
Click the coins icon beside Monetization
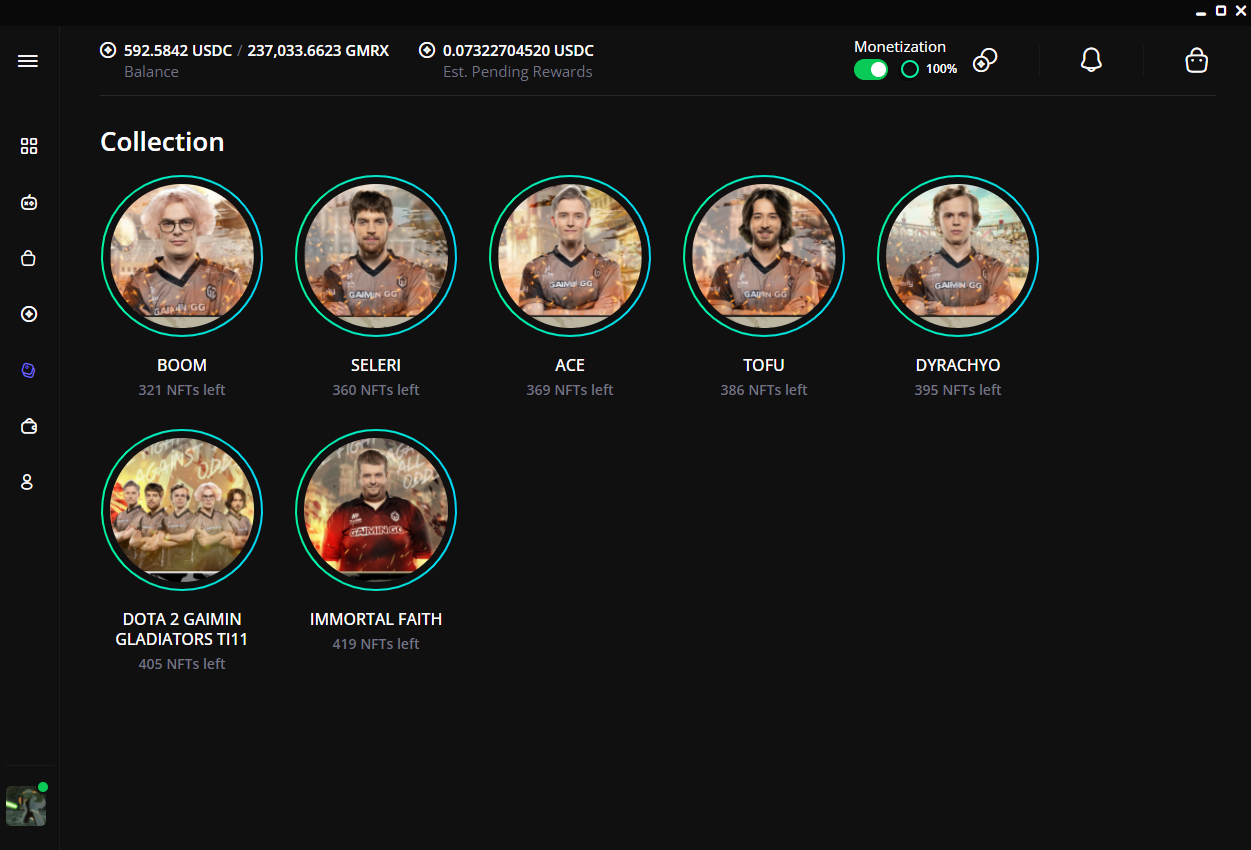985,60
